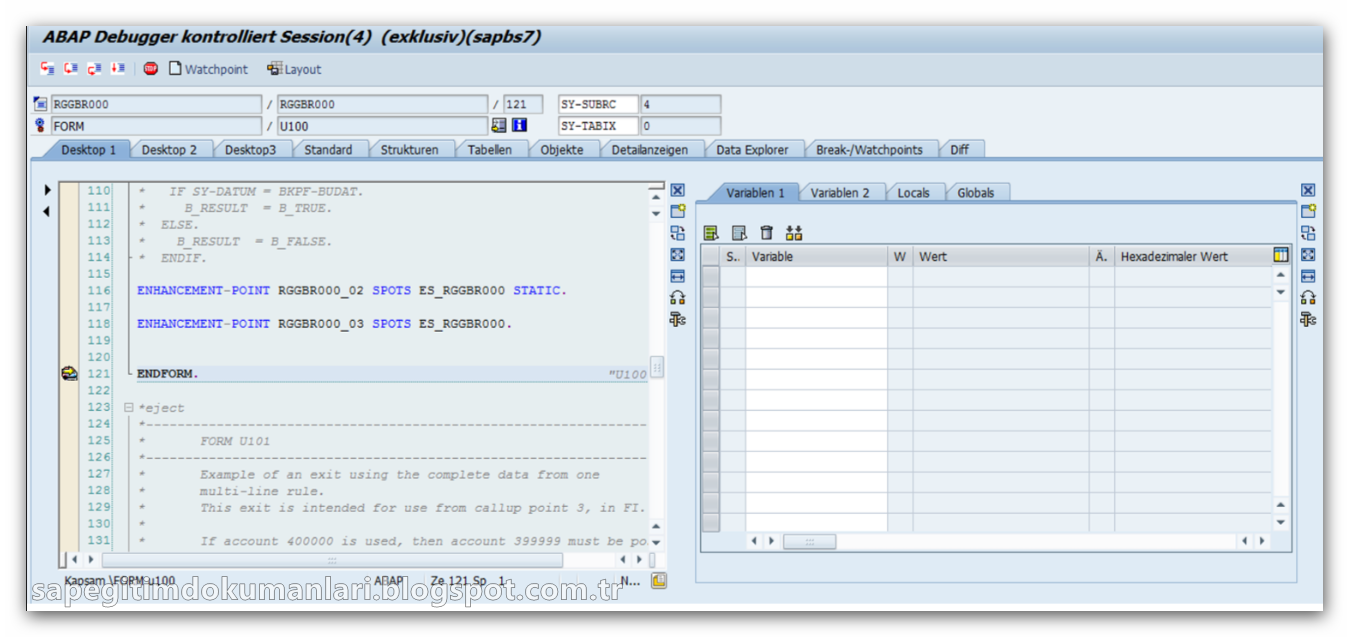Open the column configuration icon in table header

[x=1281, y=256]
